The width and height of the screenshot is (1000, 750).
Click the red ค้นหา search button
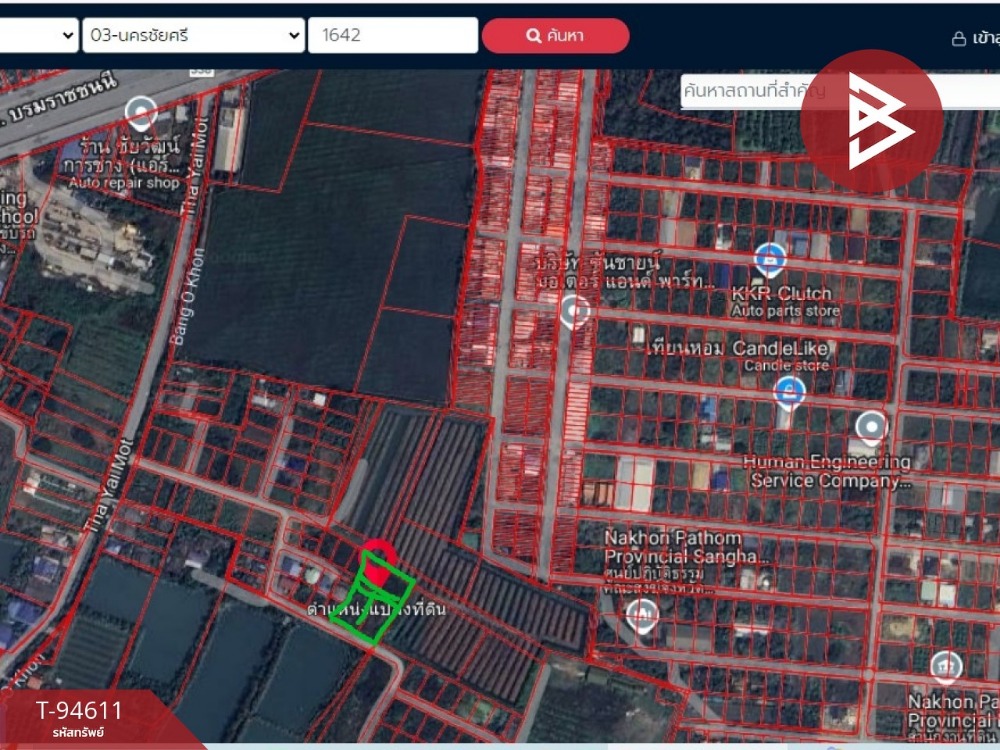pos(555,36)
